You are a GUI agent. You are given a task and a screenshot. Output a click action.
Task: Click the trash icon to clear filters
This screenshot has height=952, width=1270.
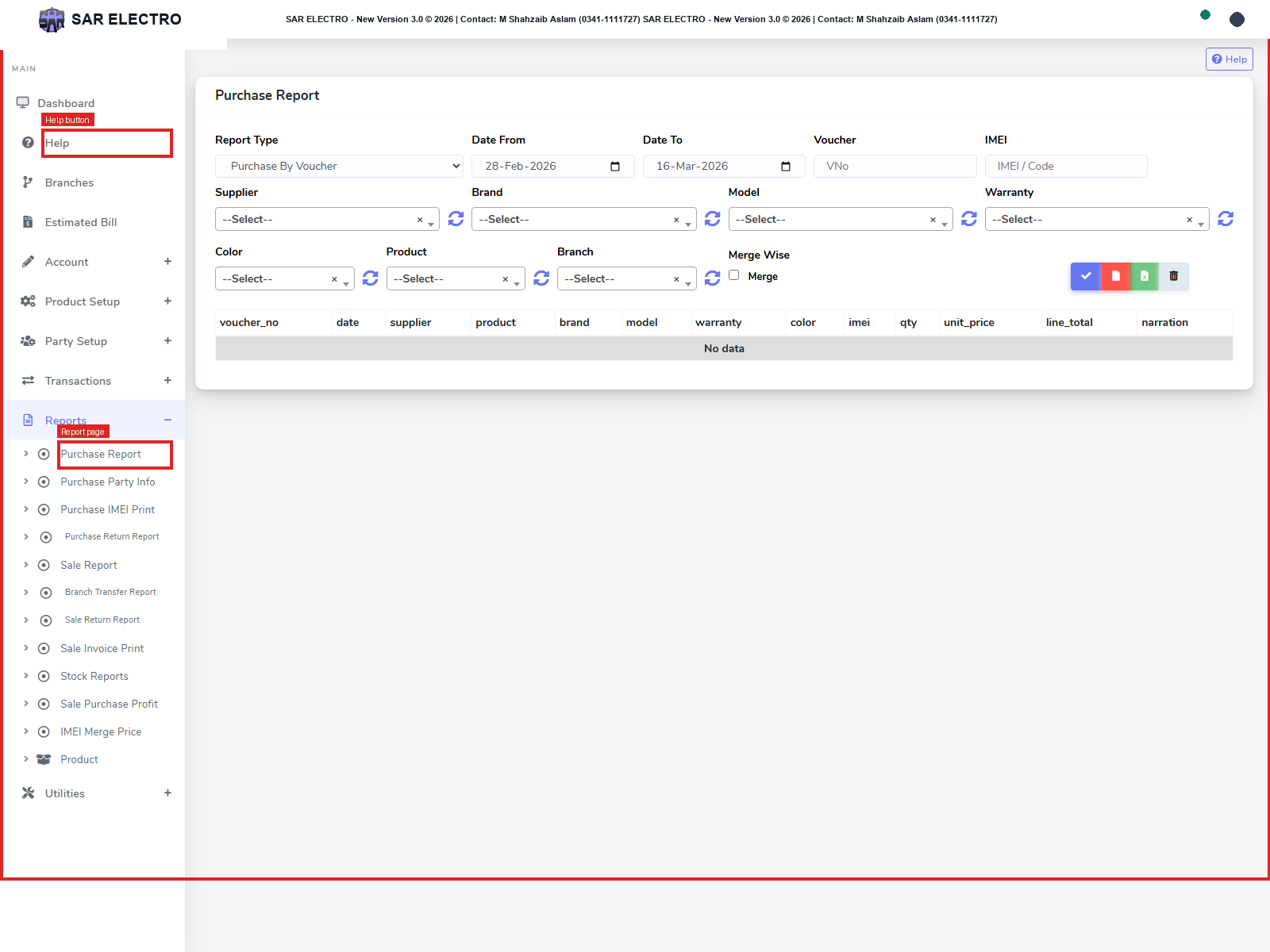point(1174,276)
